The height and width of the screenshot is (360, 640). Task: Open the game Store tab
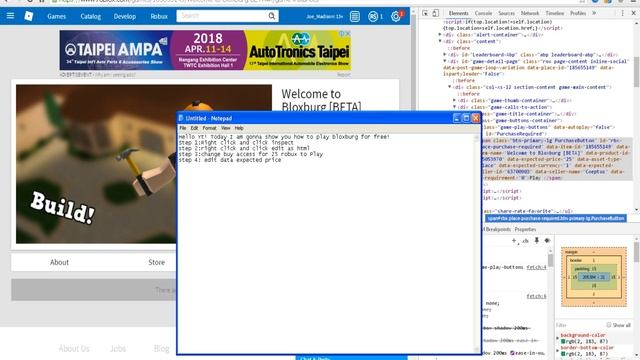[157, 262]
